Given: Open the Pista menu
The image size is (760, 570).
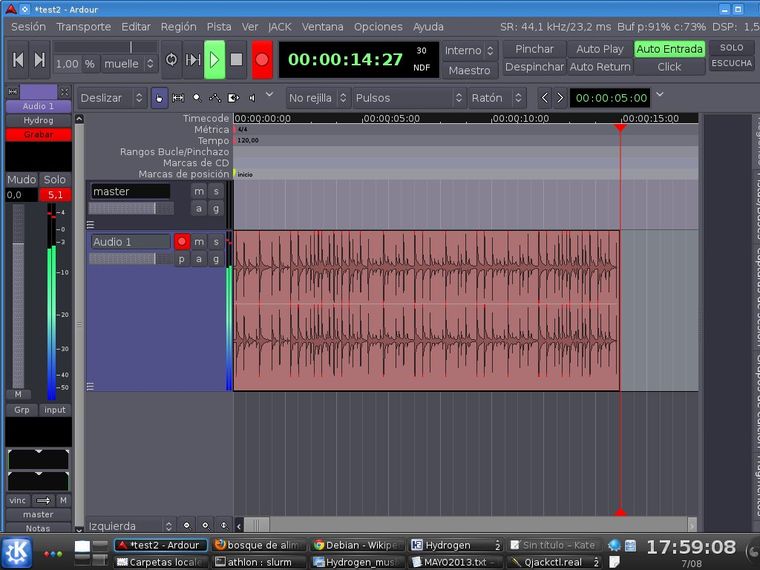Looking at the screenshot, I should click(219, 27).
